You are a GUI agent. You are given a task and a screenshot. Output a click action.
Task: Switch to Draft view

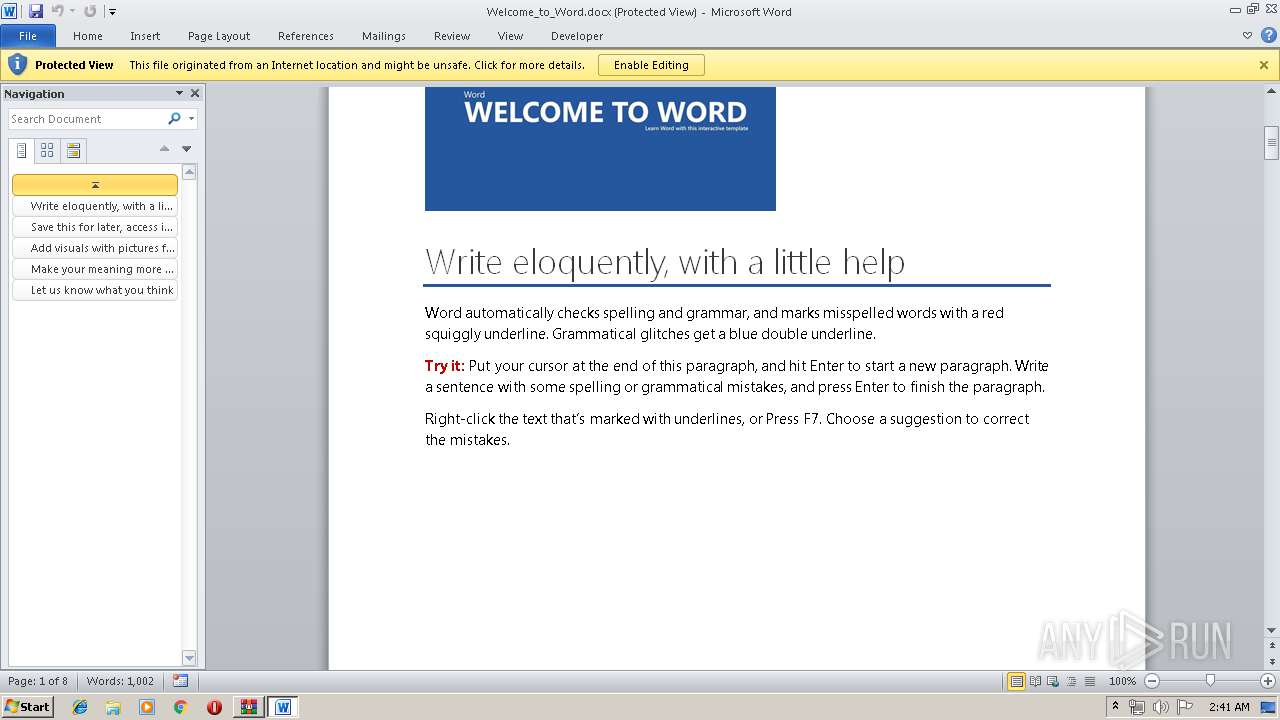pyautogui.click(x=1089, y=681)
